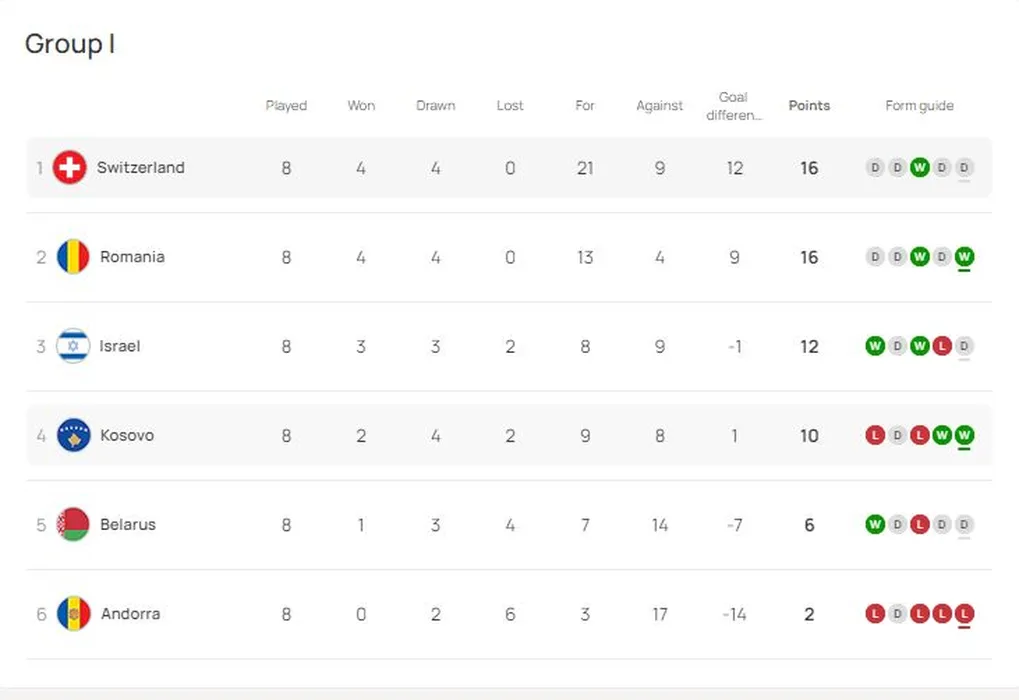Click Switzerland's green win form badge
Screen dimensions: 1019x700
[x=919, y=168]
